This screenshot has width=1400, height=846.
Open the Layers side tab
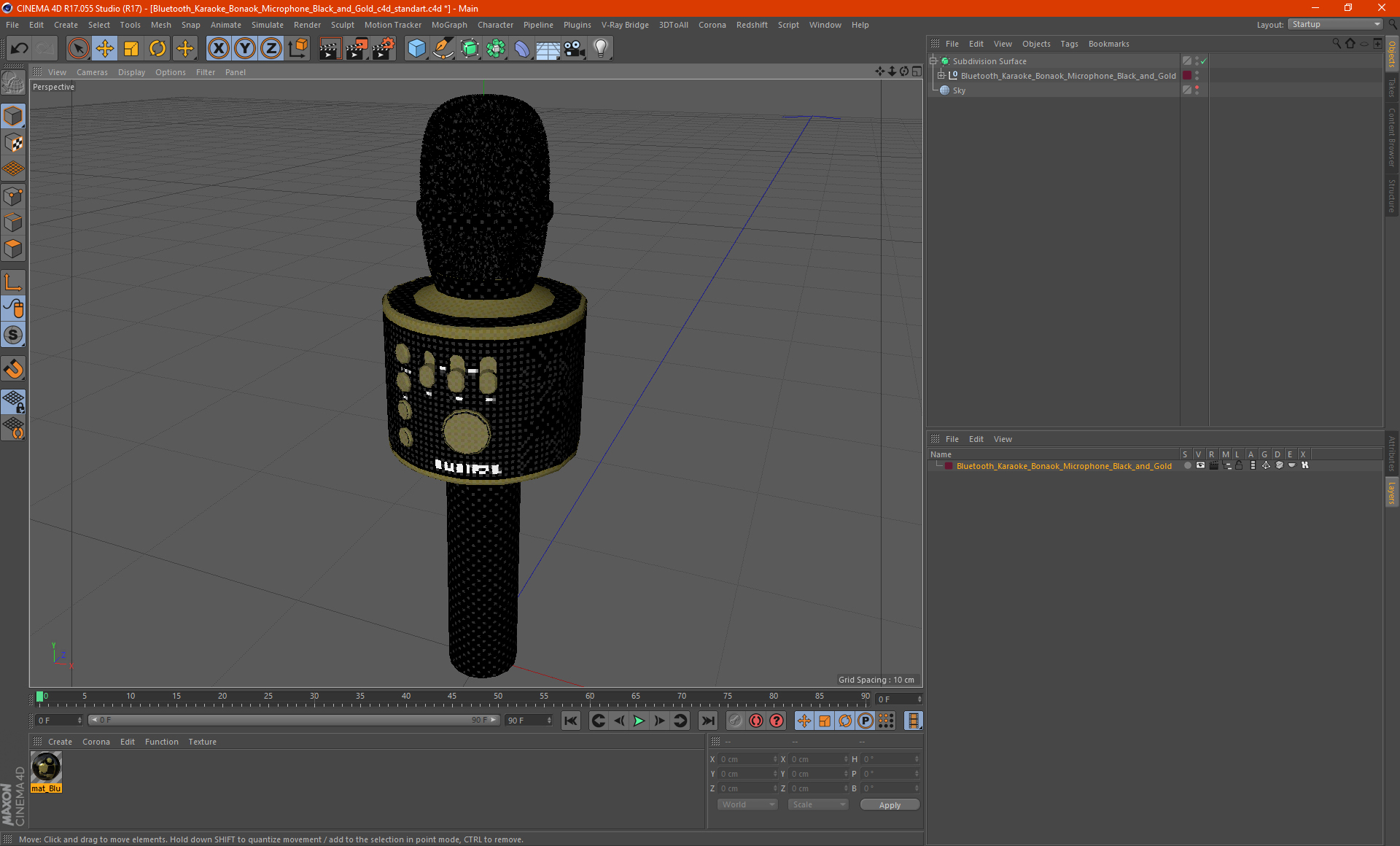pyautogui.click(x=1392, y=492)
